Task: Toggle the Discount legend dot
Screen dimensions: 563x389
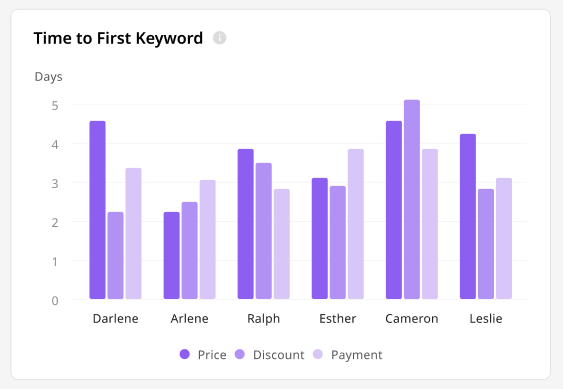Action: (x=239, y=354)
